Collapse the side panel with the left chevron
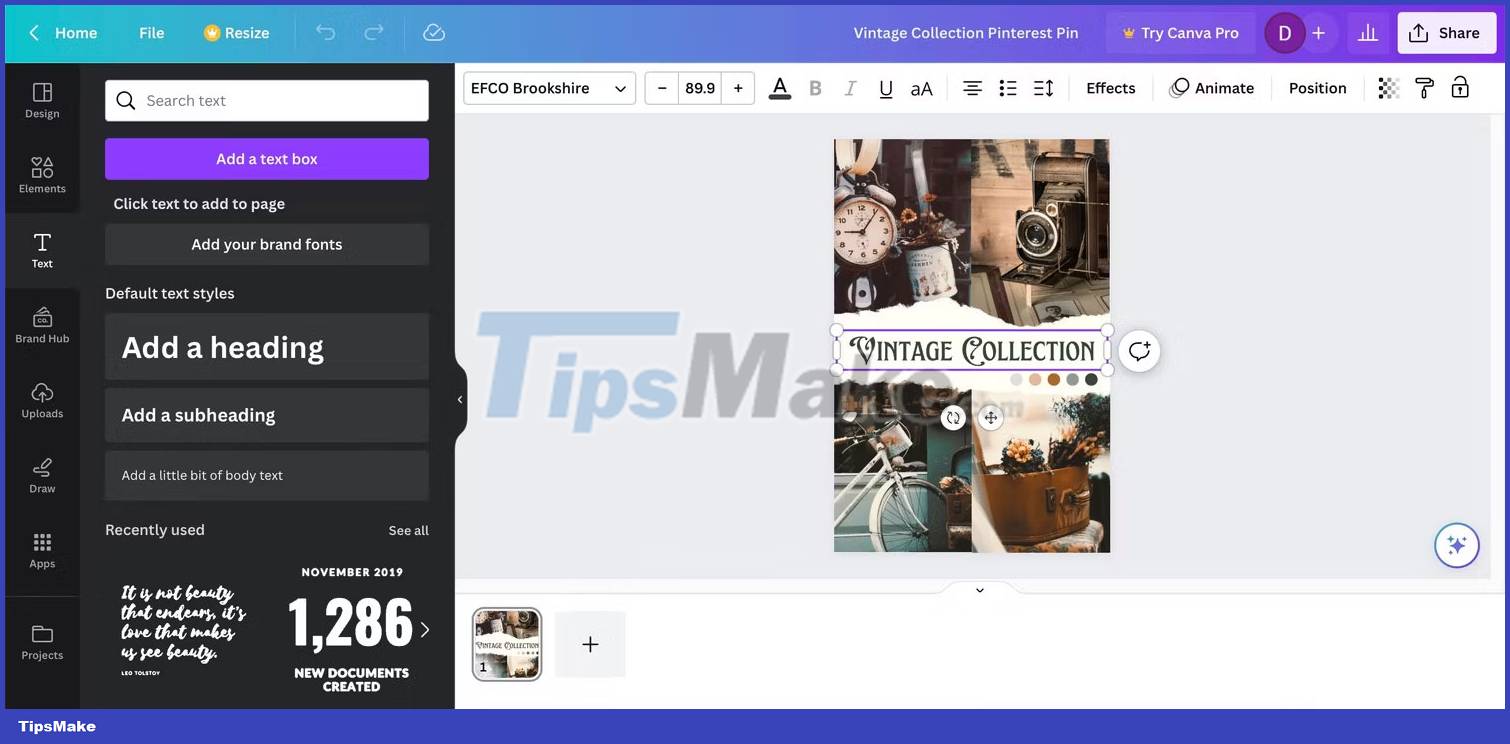Viewport: 1510px width, 744px height. pos(459,398)
